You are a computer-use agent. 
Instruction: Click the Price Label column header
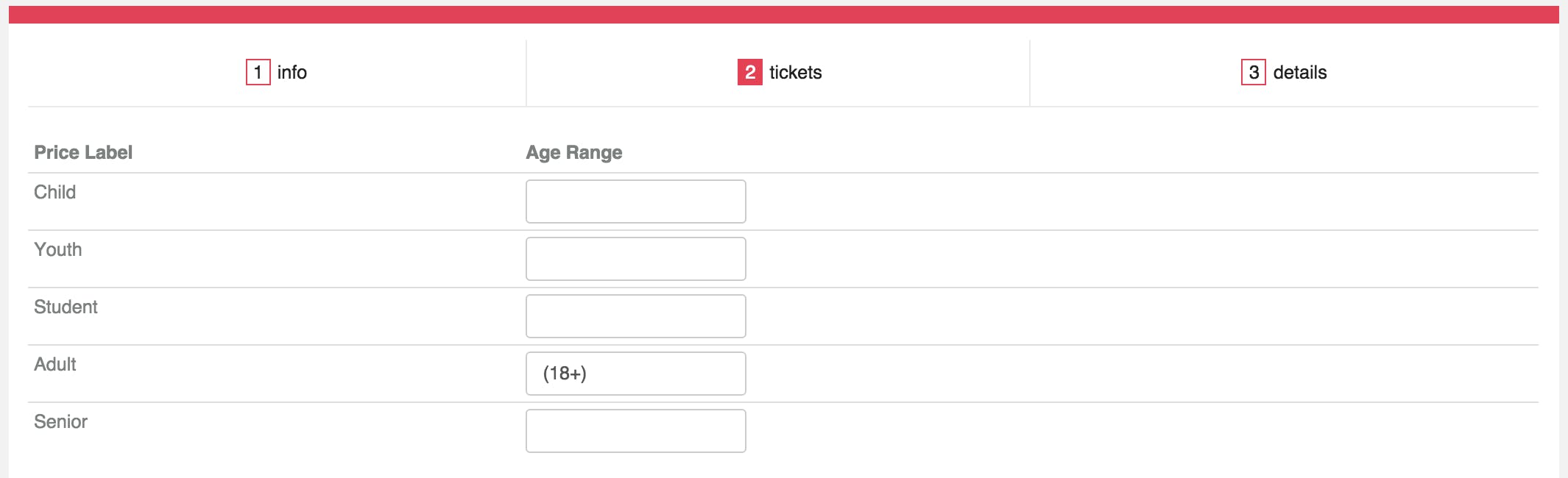83,152
